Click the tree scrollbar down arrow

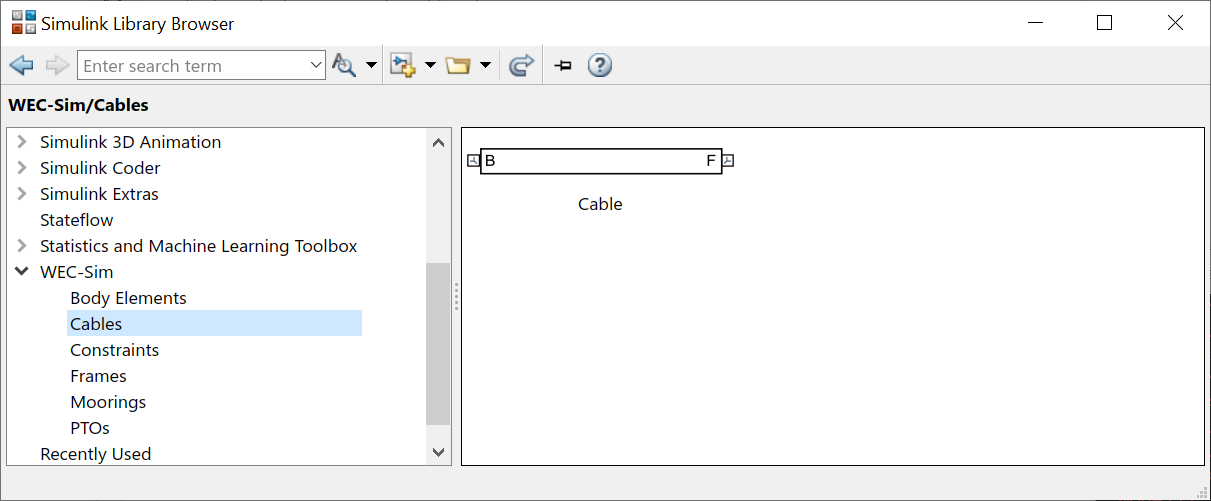pyautogui.click(x=438, y=452)
